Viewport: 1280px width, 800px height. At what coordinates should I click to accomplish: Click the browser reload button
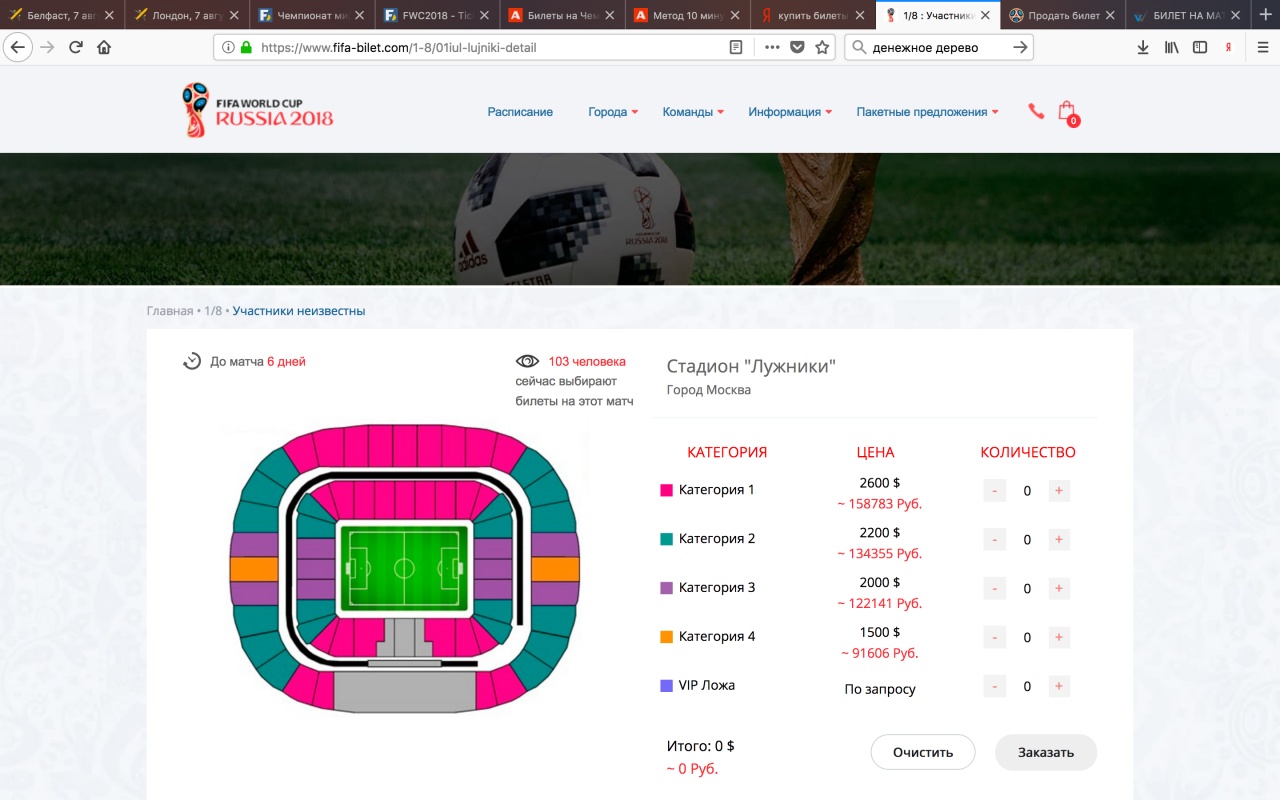coord(76,47)
